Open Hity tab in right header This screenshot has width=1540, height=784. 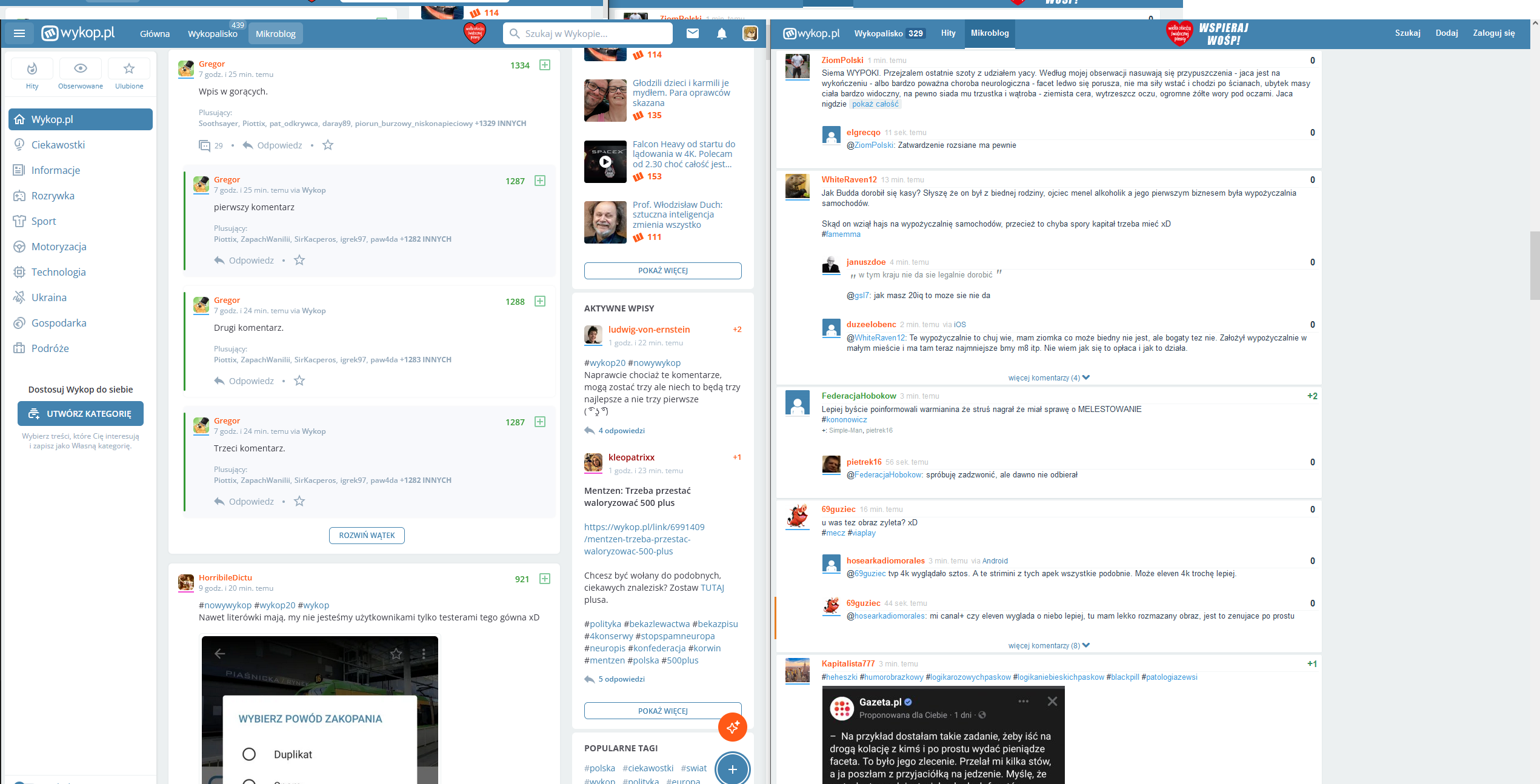pos(948,33)
